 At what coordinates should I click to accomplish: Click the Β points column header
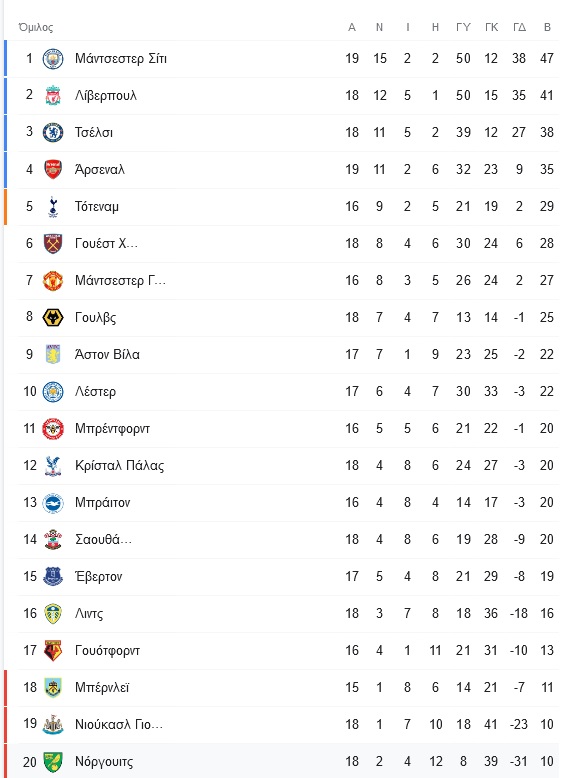point(547,27)
